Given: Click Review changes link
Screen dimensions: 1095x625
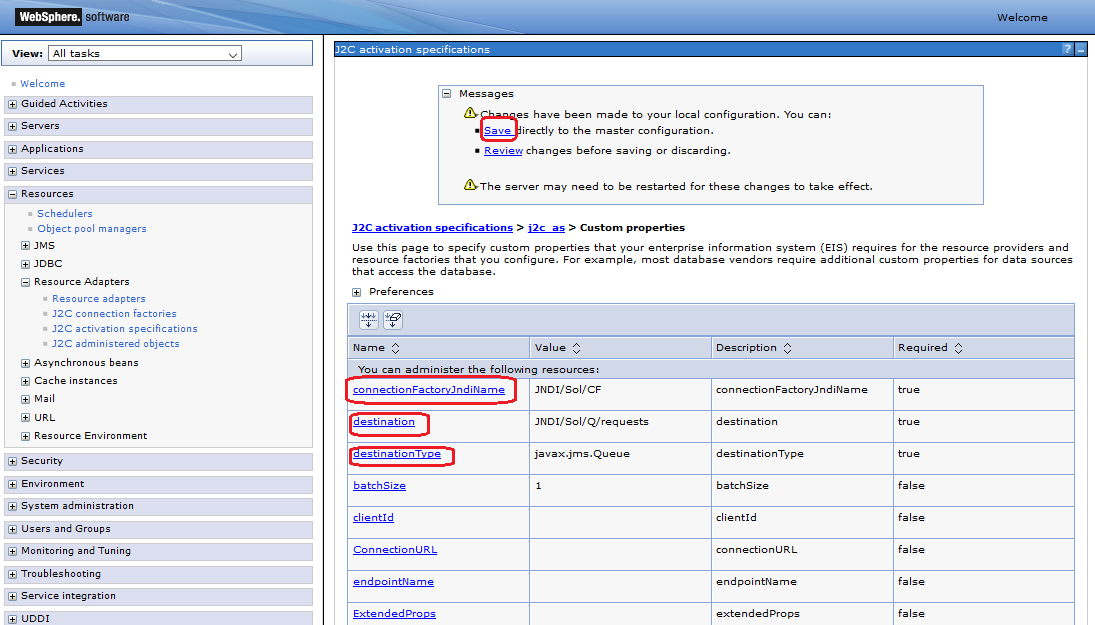Looking at the screenshot, I should (503, 151).
